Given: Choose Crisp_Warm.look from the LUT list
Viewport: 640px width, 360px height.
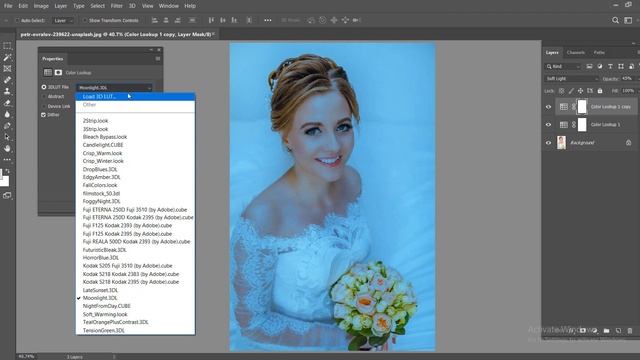Looking at the screenshot, I should click(102, 153).
